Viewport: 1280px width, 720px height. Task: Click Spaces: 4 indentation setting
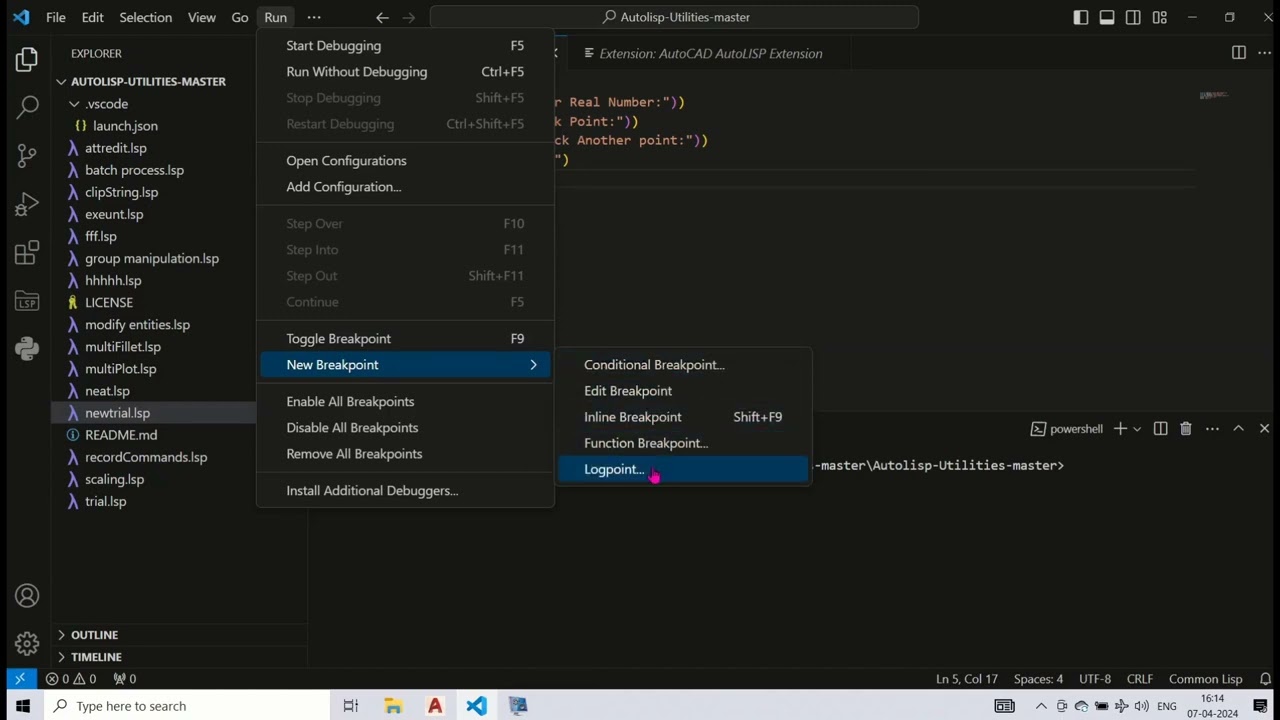pyautogui.click(x=1038, y=679)
